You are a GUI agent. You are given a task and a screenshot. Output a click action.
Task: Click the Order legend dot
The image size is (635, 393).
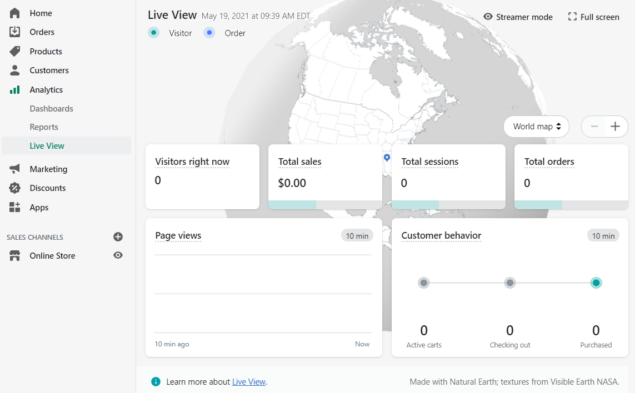click(x=209, y=32)
